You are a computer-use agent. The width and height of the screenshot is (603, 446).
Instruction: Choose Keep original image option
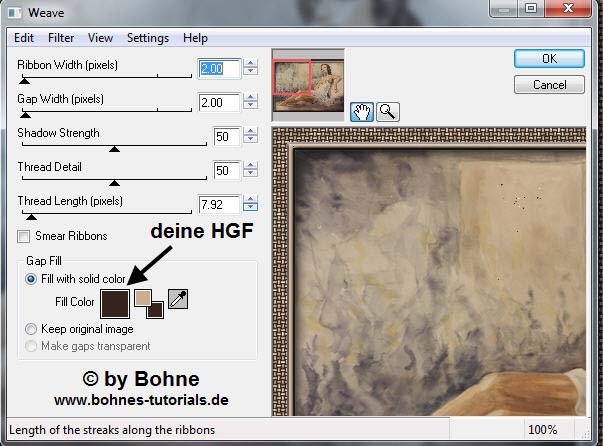click(x=32, y=328)
